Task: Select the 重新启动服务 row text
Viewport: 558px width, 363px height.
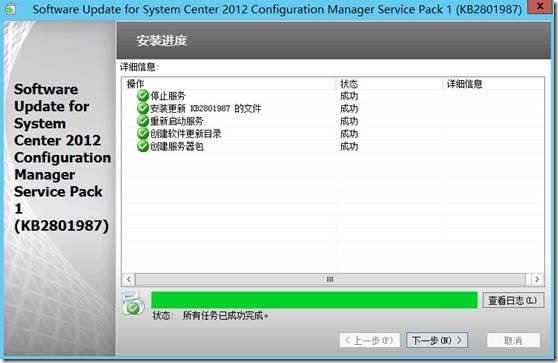Action: click(177, 121)
